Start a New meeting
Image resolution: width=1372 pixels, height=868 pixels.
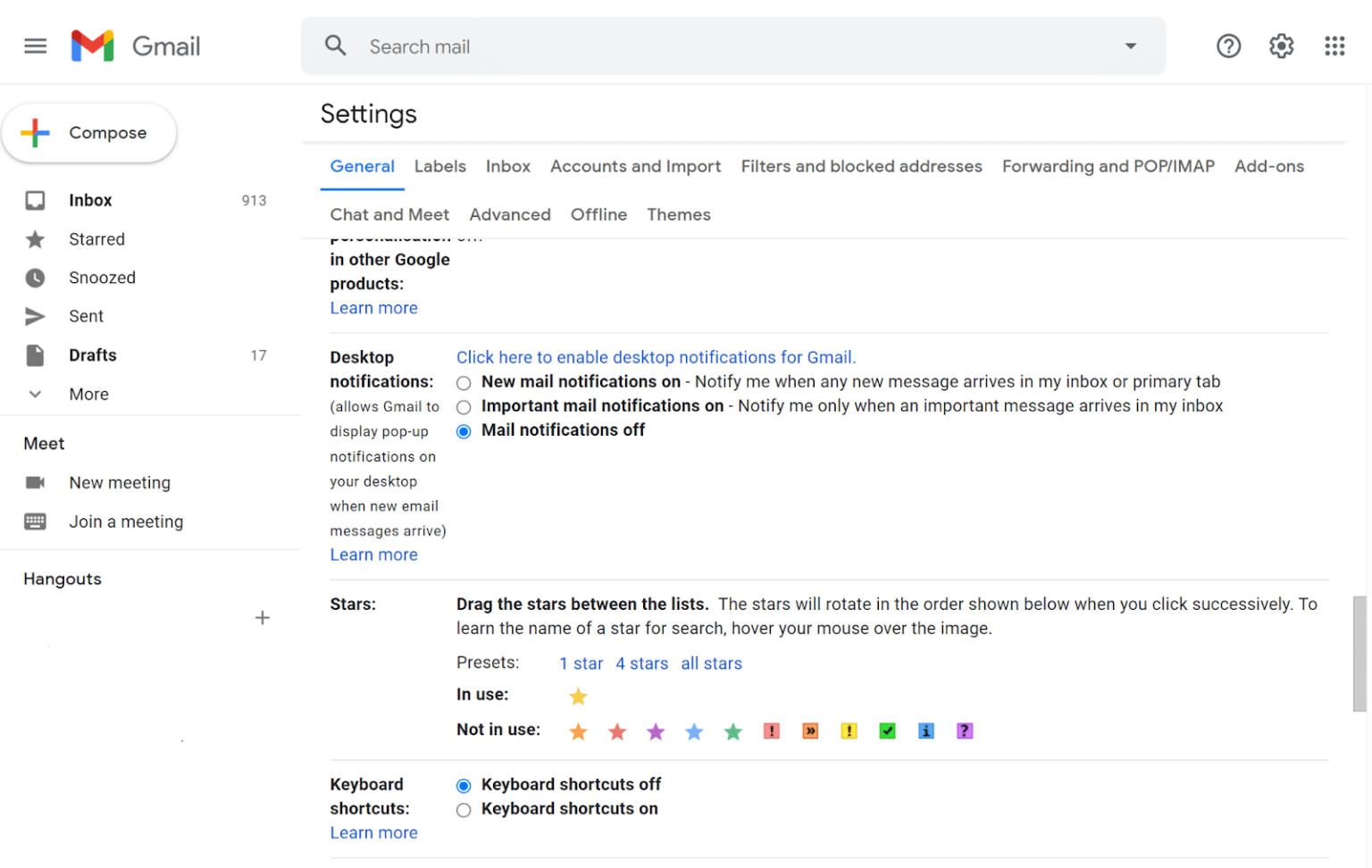(119, 482)
